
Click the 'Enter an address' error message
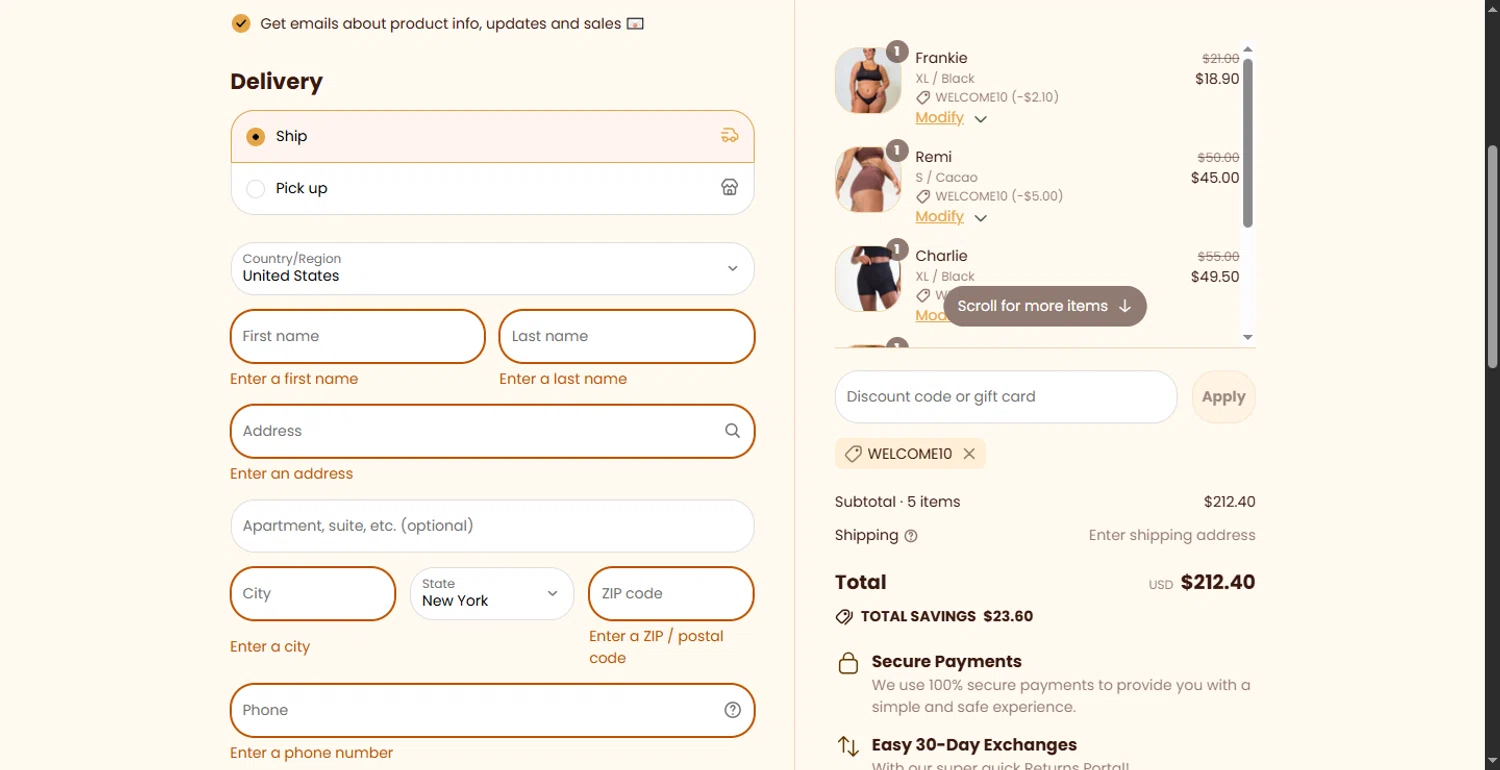pyautogui.click(x=292, y=474)
